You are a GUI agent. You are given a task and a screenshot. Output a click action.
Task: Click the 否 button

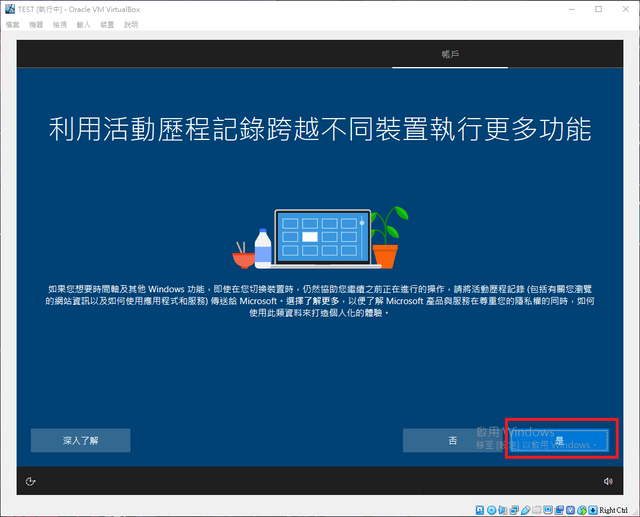[453, 440]
